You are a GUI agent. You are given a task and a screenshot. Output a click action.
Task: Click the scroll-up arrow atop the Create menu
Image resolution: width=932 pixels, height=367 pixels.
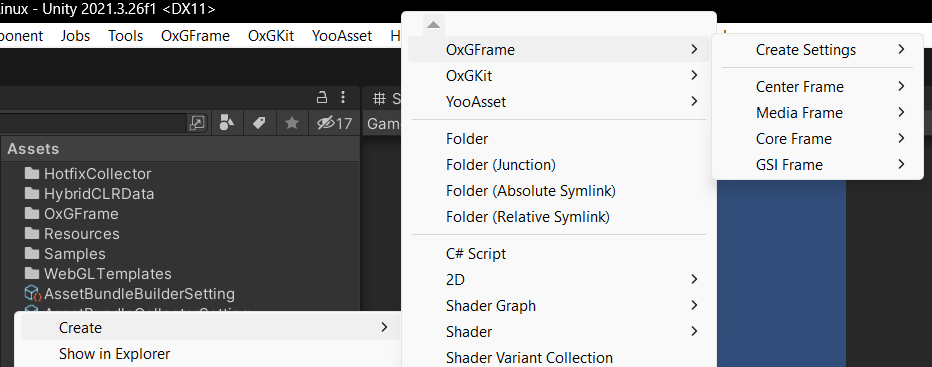(x=433, y=24)
